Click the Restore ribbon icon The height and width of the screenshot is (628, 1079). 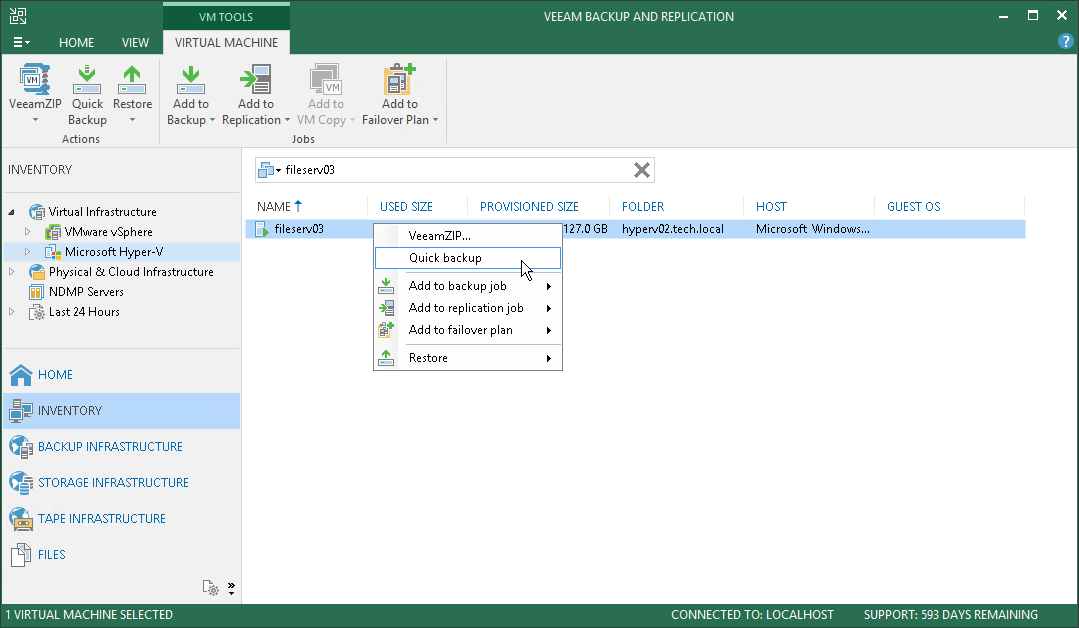[x=132, y=80]
